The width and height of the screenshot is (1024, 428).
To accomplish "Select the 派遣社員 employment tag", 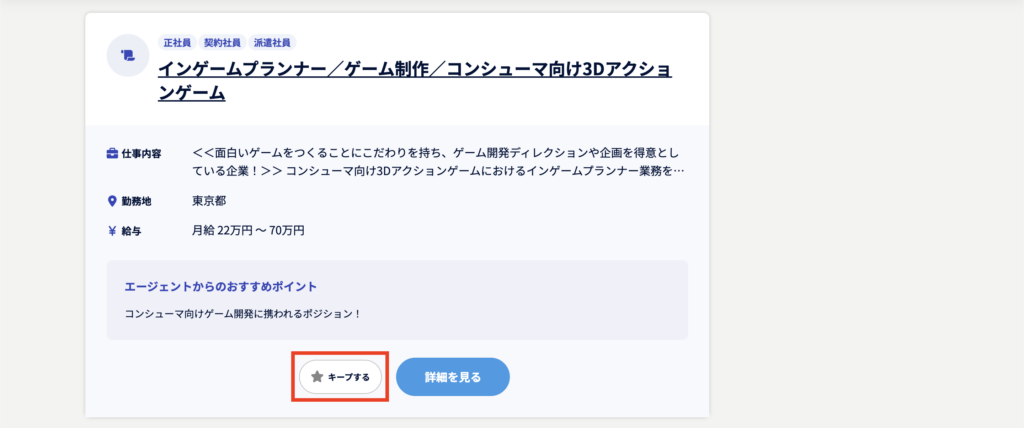I will pos(269,43).
